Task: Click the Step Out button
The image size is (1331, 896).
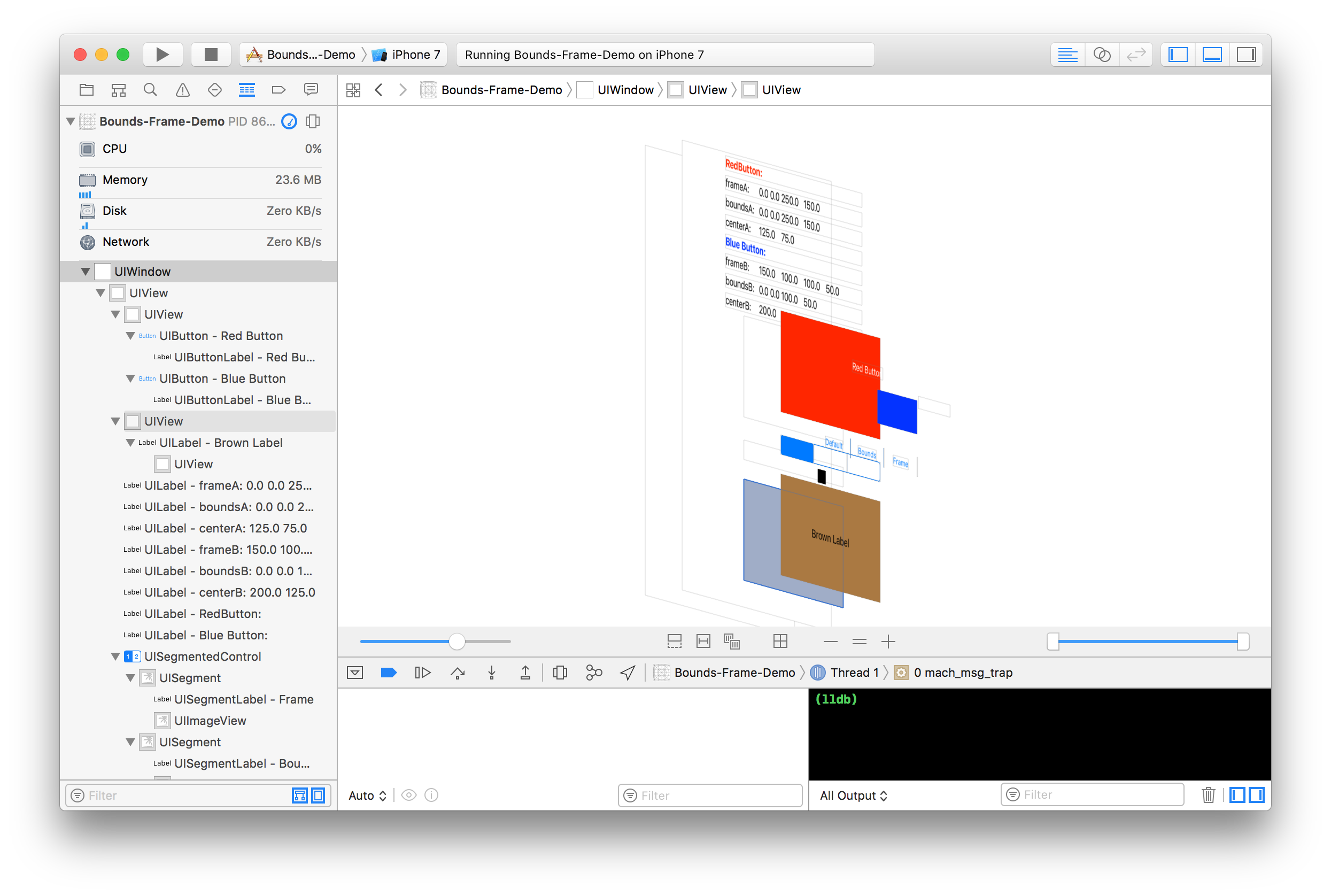Action: coord(525,673)
